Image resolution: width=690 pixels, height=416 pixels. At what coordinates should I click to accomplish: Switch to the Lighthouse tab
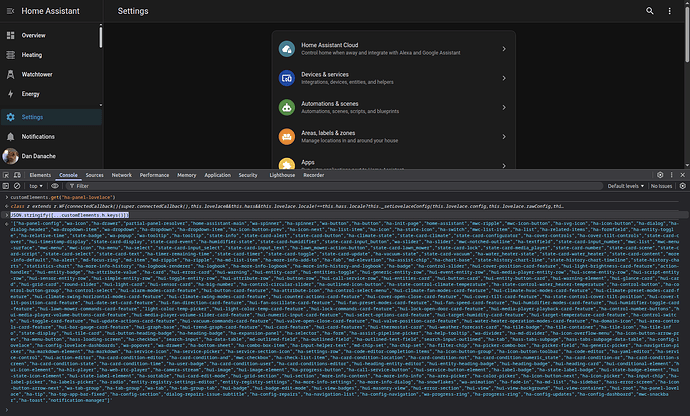pos(282,175)
